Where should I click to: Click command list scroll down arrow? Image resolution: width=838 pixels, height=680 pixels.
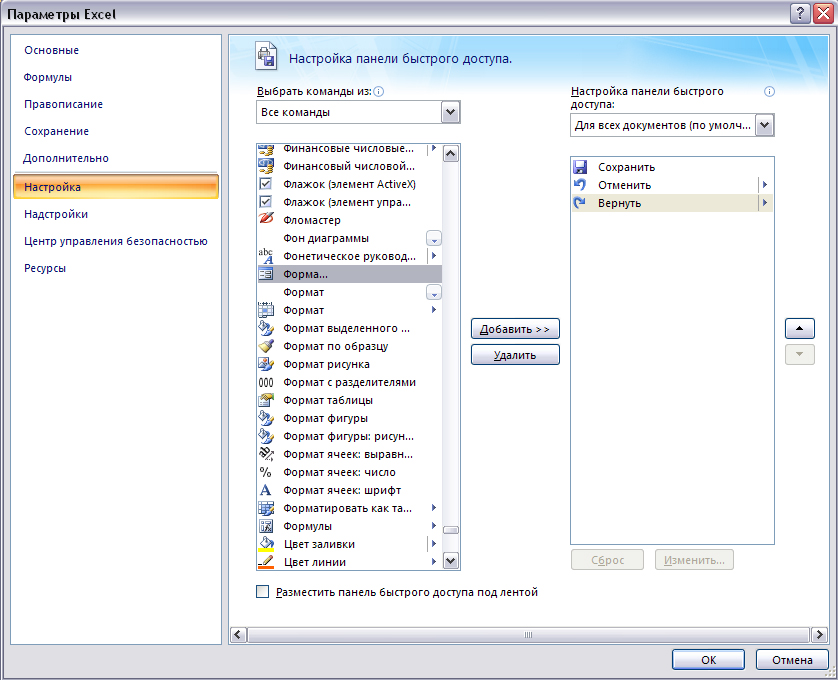(451, 561)
